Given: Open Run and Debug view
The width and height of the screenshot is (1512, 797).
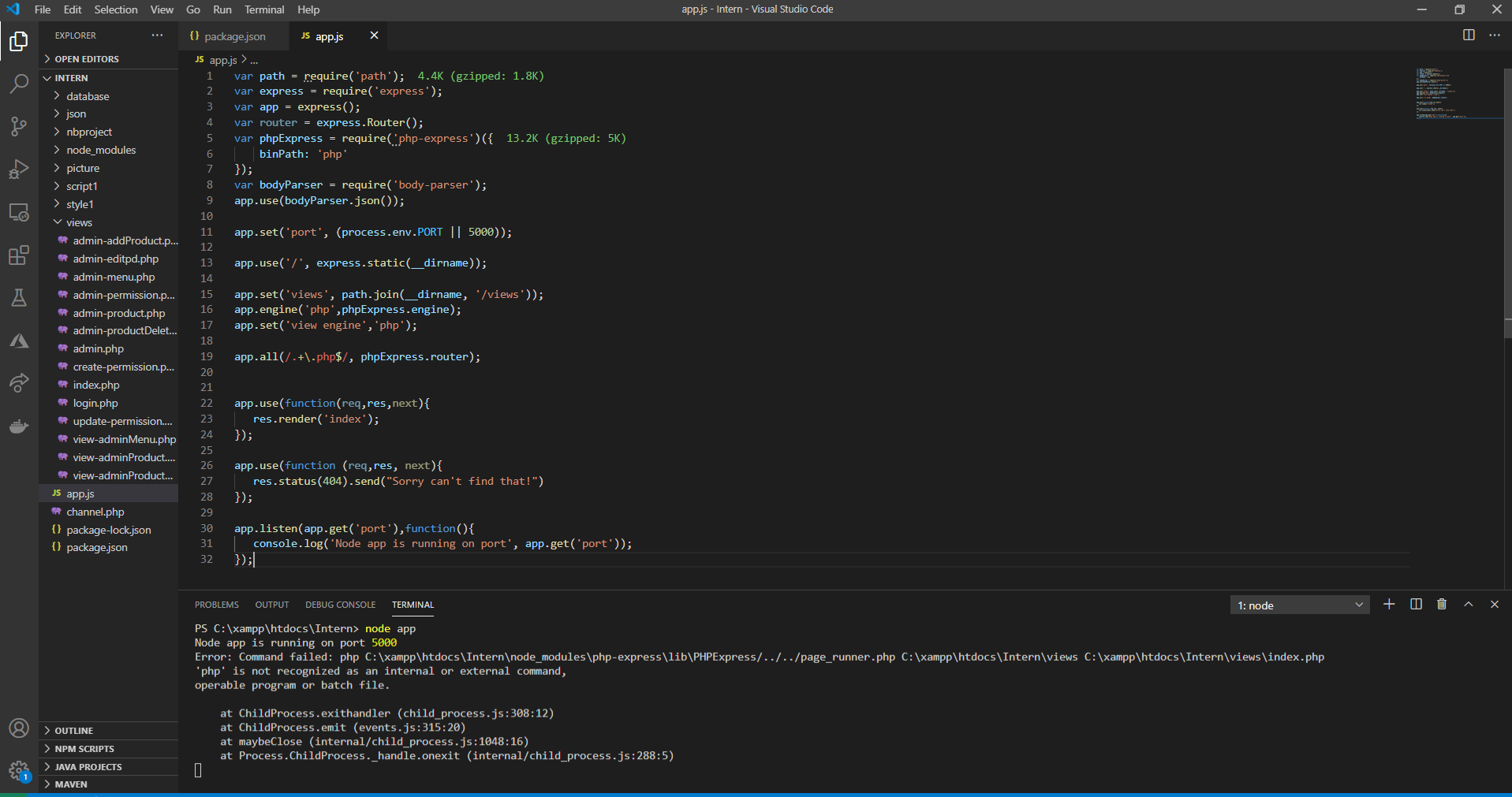Looking at the screenshot, I should coord(19,169).
